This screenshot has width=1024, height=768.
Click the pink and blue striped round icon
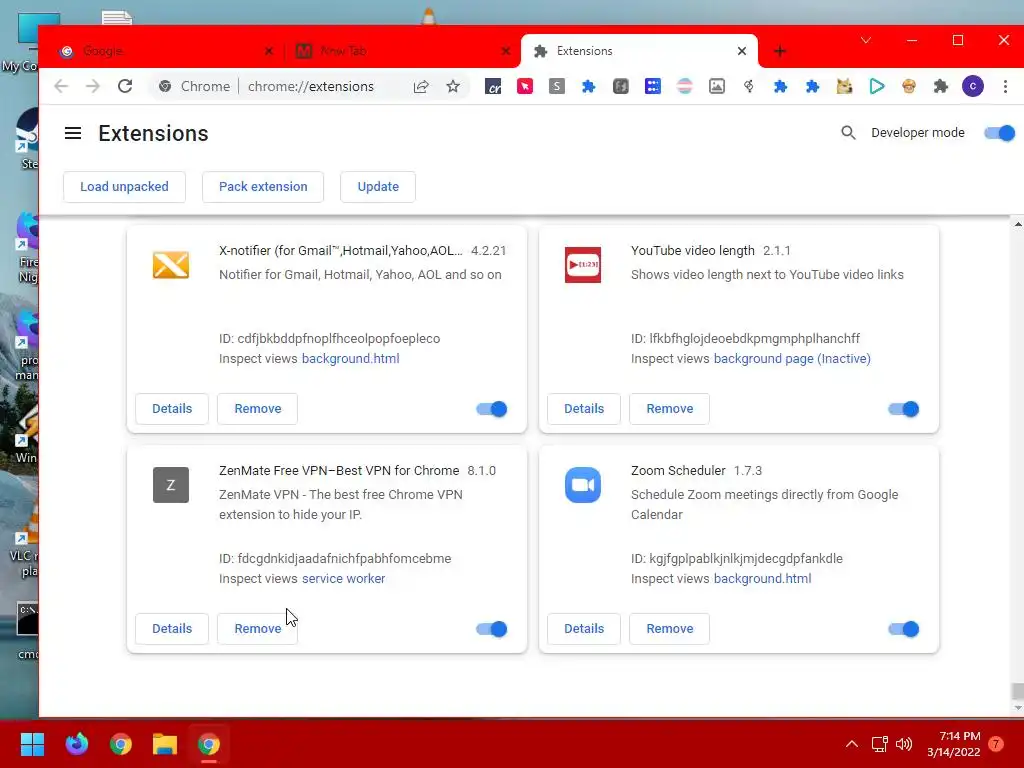coord(684,86)
